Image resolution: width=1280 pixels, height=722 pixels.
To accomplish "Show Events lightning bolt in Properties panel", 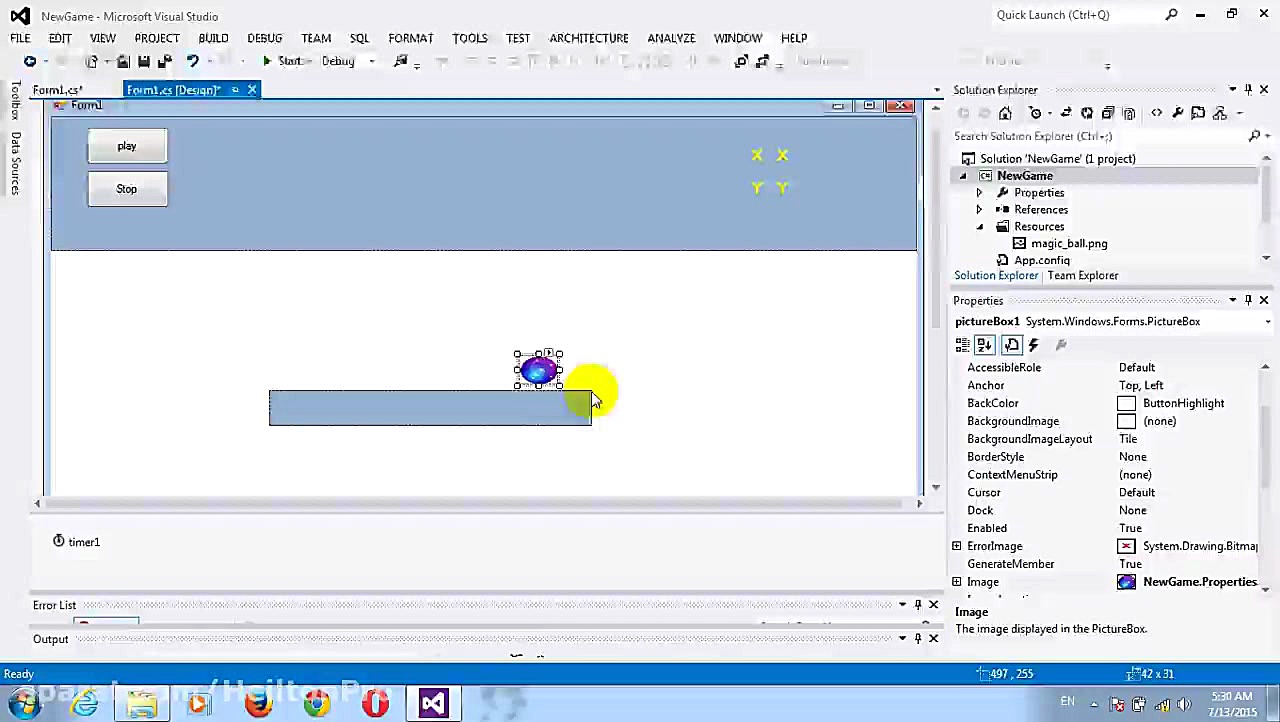I will click(1034, 345).
